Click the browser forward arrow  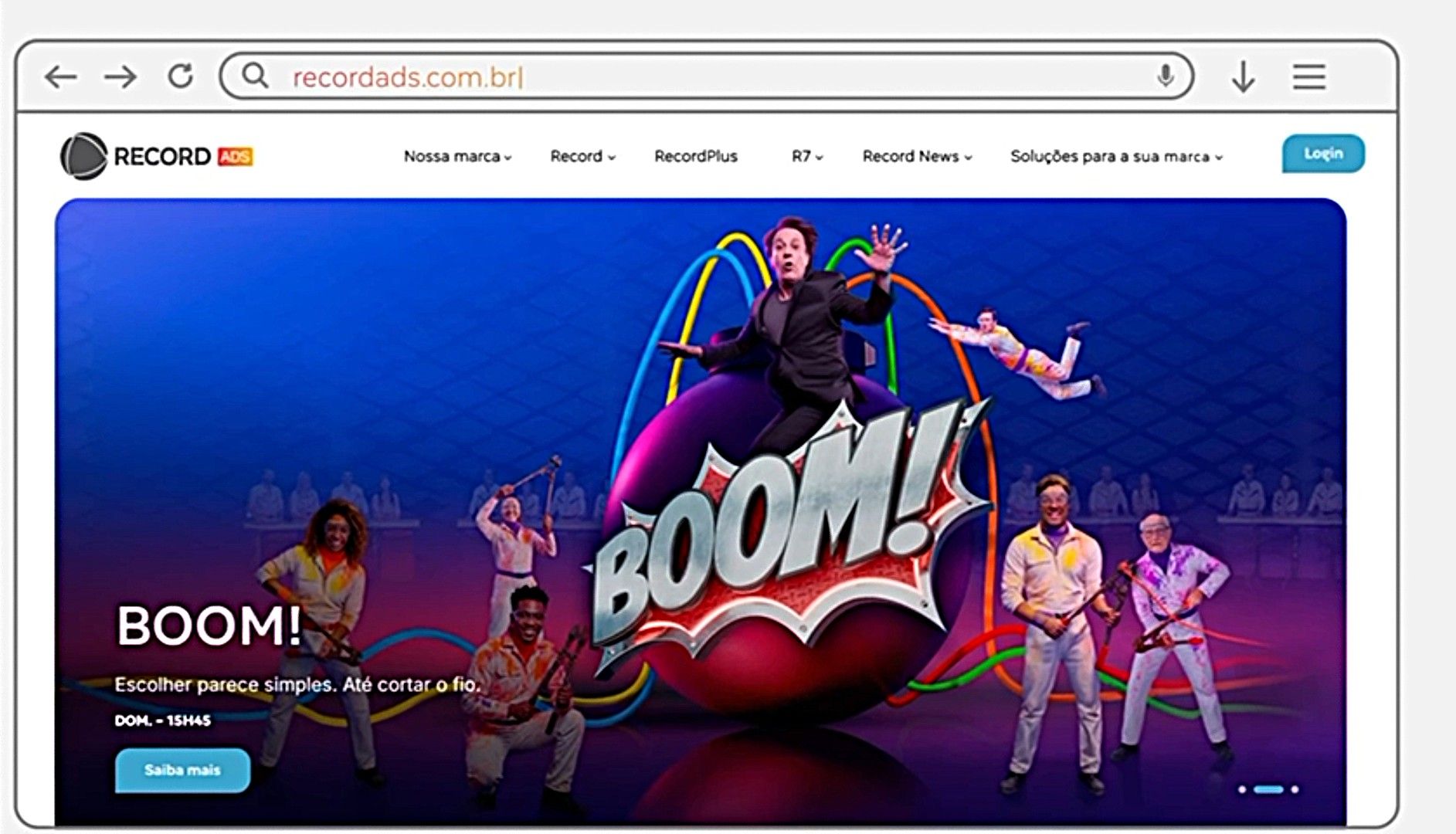click(x=120, y=76)
